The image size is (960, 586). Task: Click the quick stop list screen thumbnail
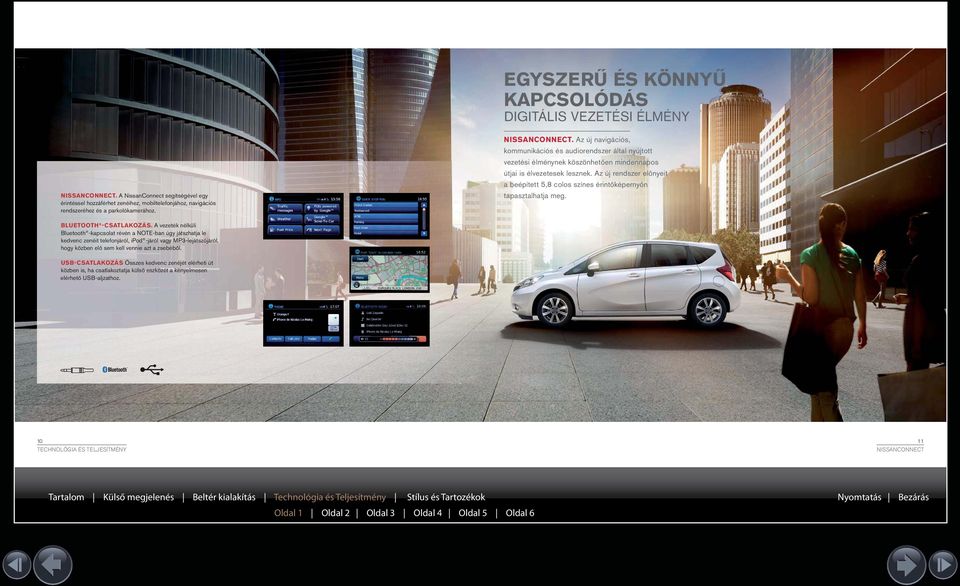(389, 216)
